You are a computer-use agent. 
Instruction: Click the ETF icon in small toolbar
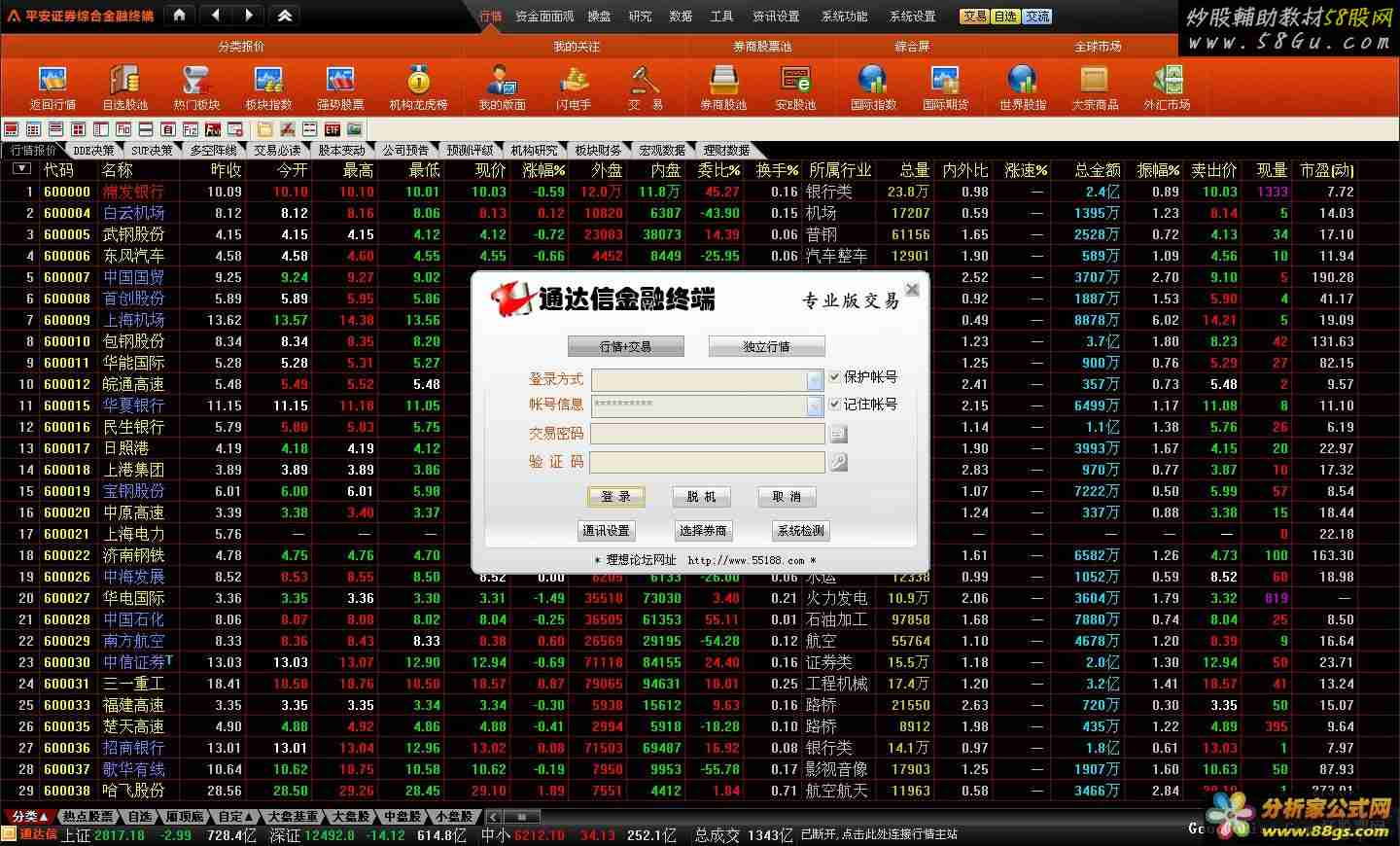pos(332,129)
